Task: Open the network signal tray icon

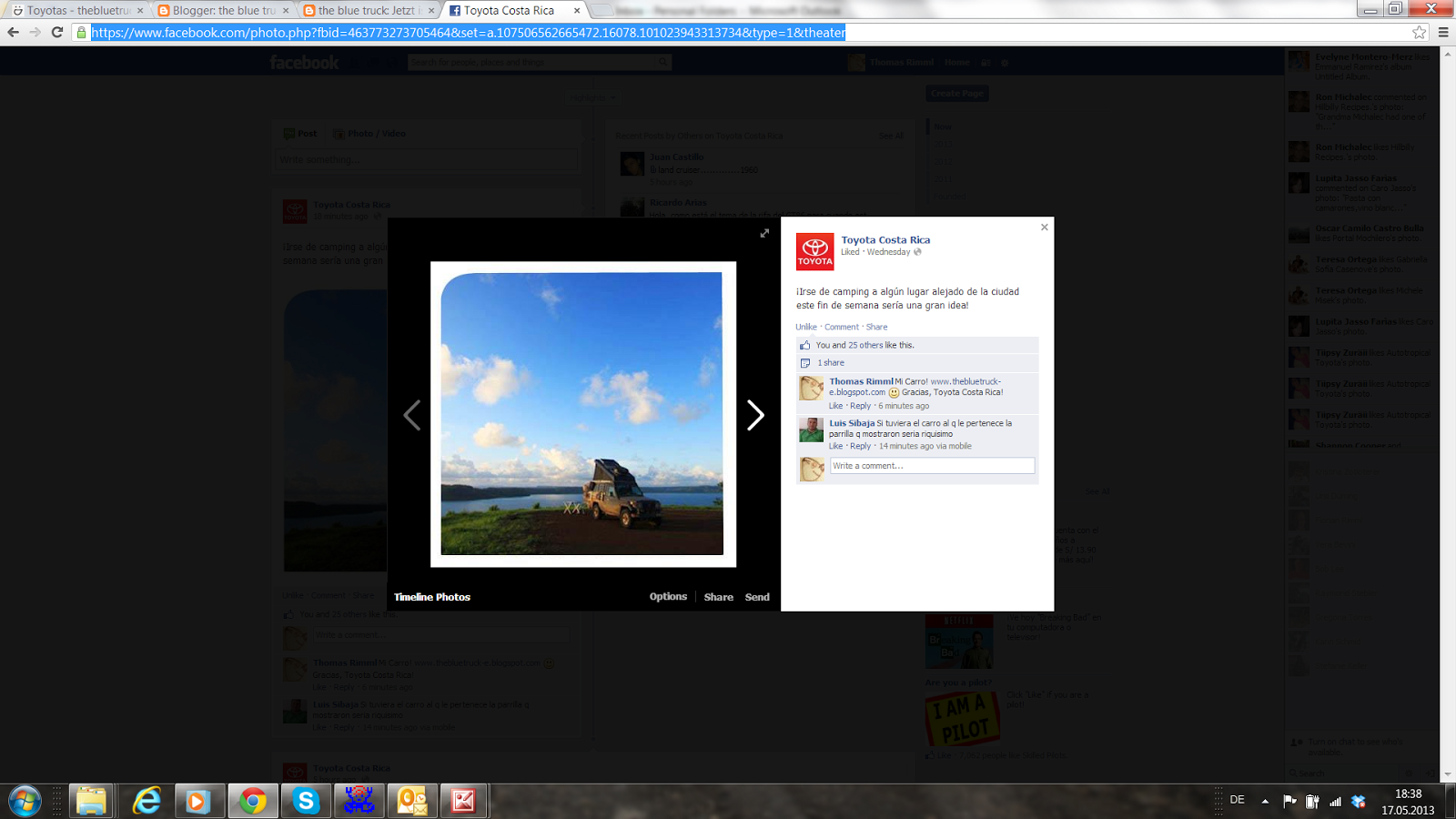Action: [1335, 801]
